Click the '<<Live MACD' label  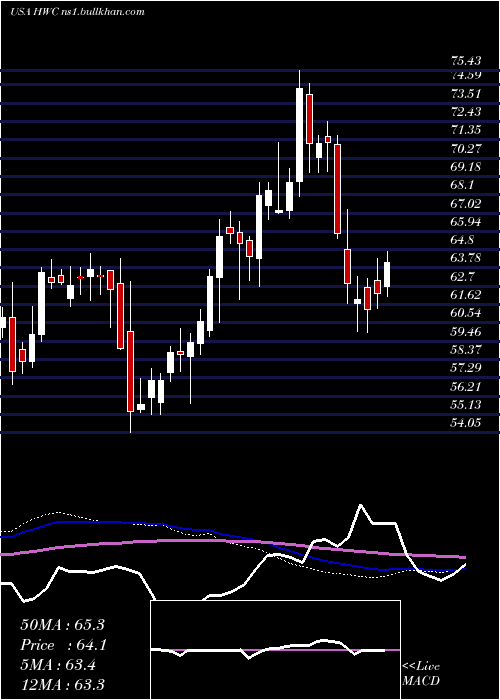[421, 674]
